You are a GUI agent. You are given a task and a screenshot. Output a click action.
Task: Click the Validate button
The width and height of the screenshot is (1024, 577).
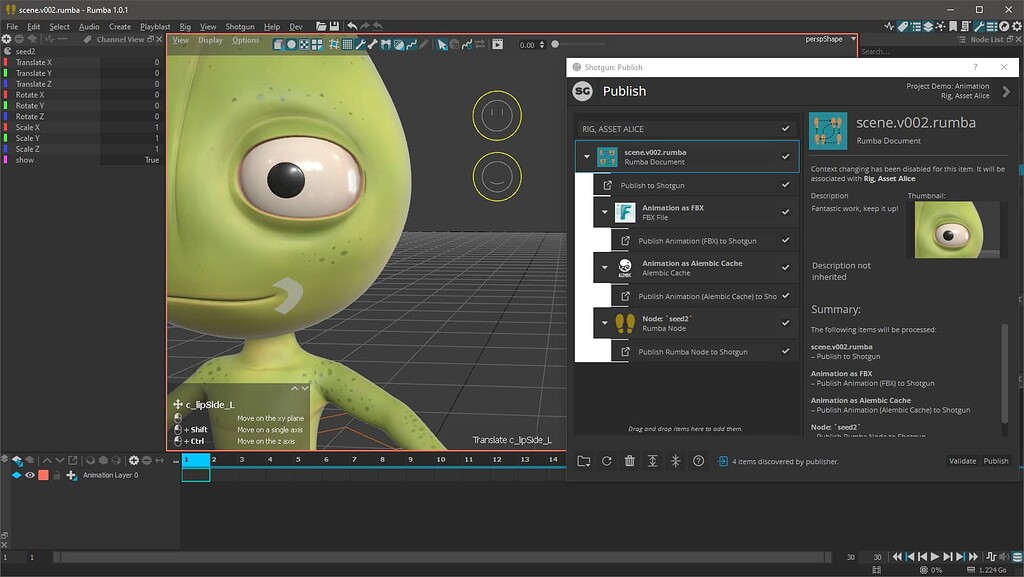(962, 461)
